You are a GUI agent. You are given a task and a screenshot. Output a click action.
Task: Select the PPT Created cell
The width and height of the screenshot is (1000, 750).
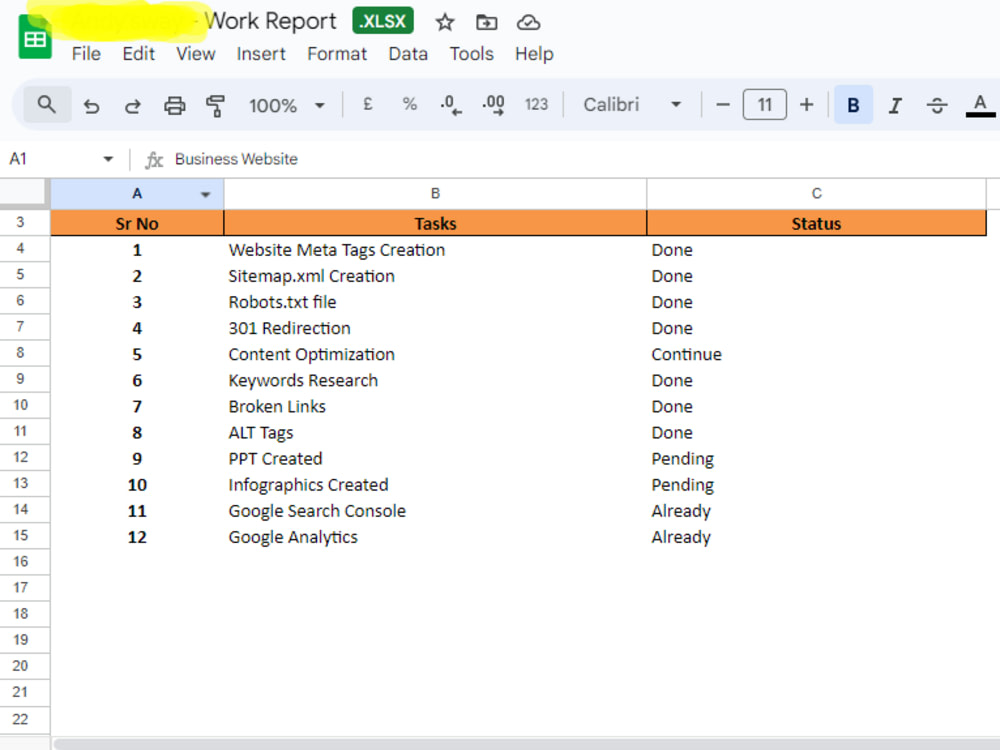click(x=435, y=459)
